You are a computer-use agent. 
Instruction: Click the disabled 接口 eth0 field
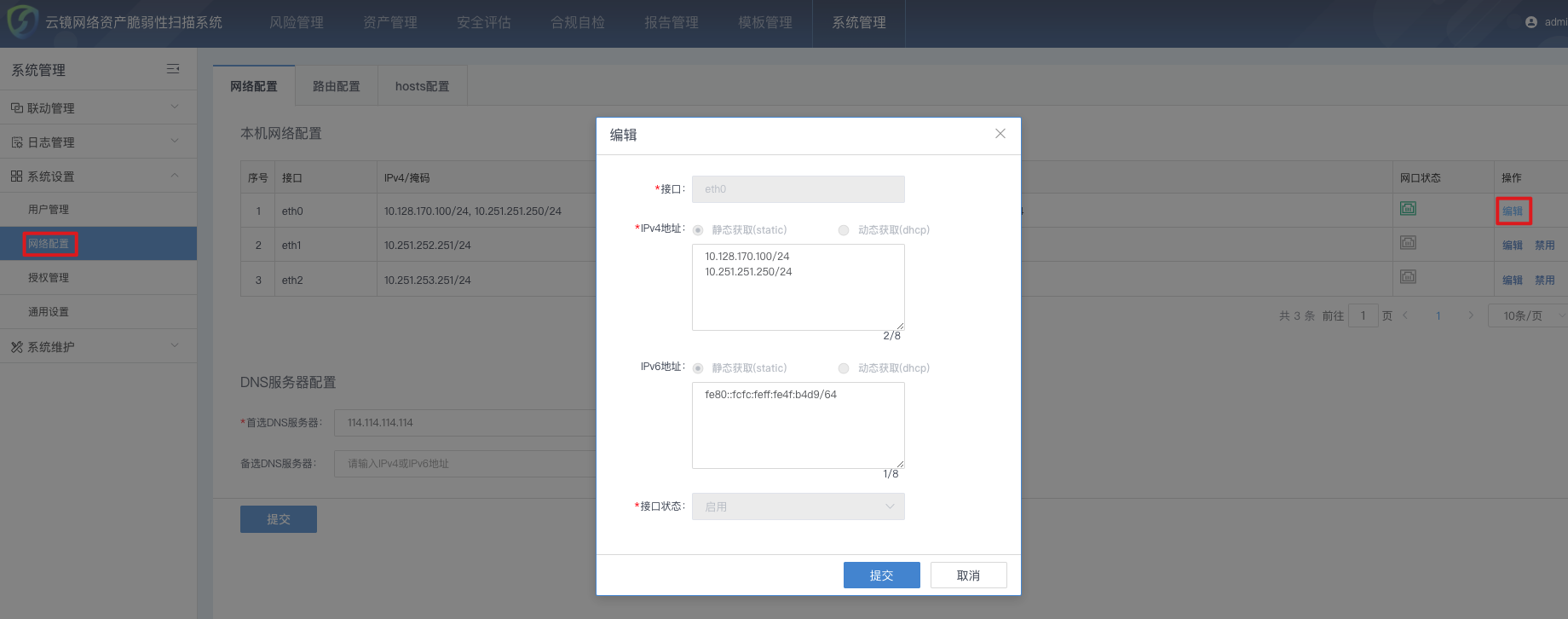(798, 189)
